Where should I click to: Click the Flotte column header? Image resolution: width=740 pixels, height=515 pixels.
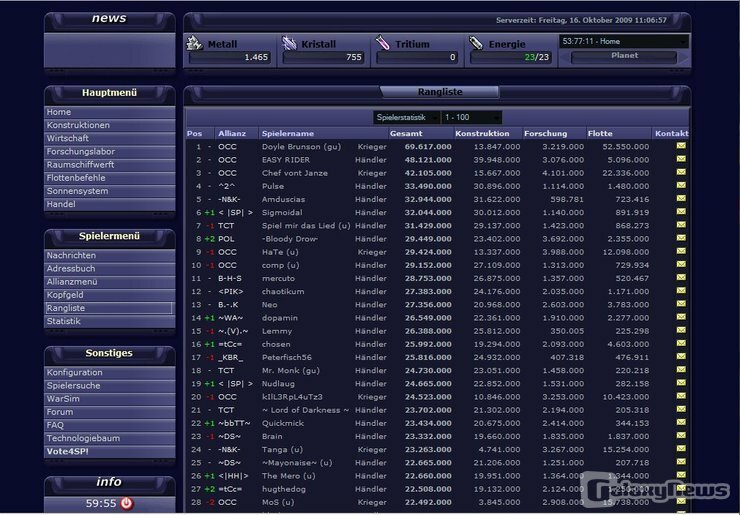tap(600, 134)
